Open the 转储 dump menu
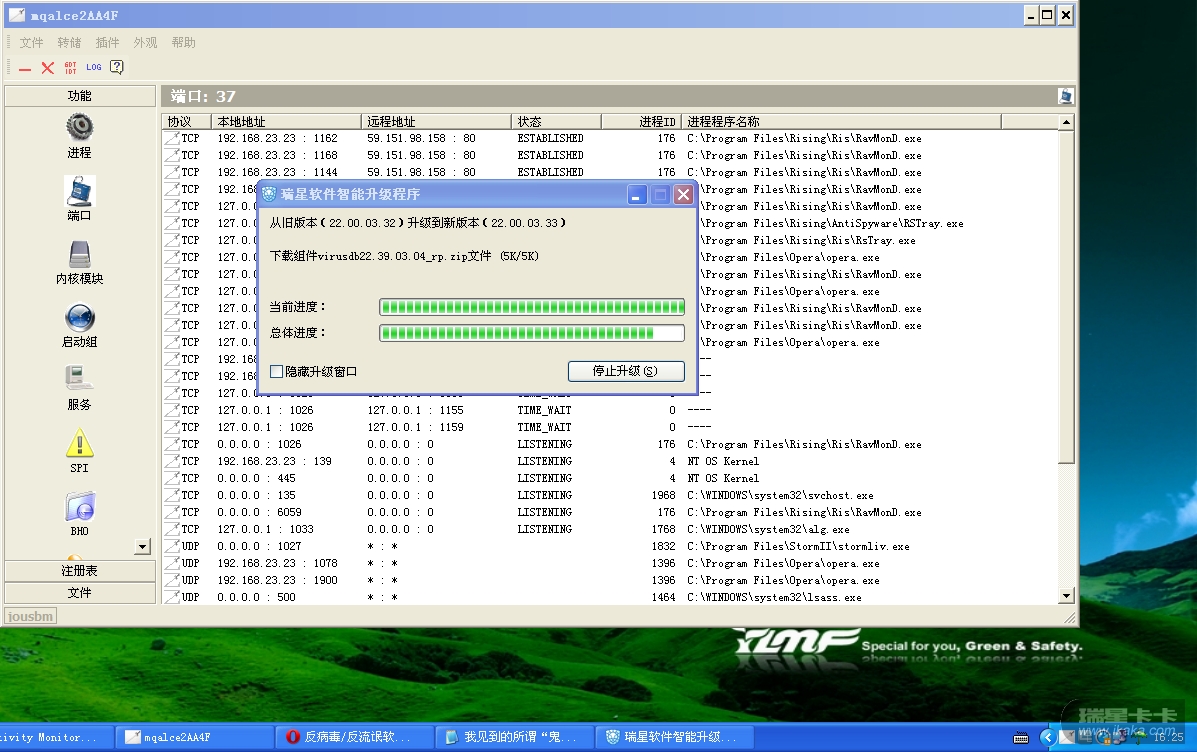Image resolution: width=1197 pixels, height=752 pixels. click(x=69, y=43)
